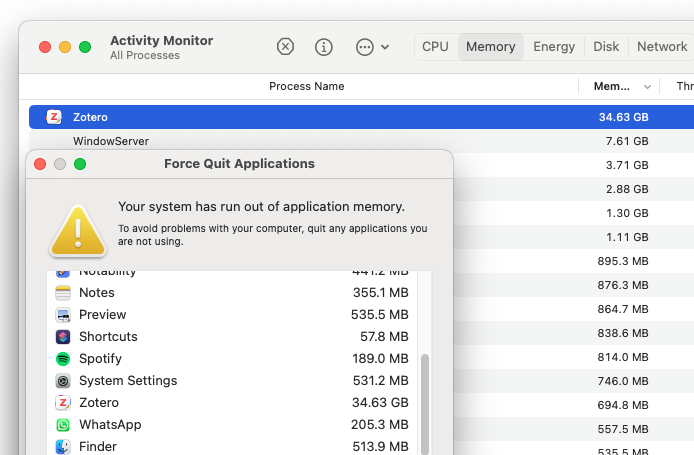The width and height of the screenshot is (694, 455).
Task: Select System Settings in Force Quit list
Action: click(232, 381)
